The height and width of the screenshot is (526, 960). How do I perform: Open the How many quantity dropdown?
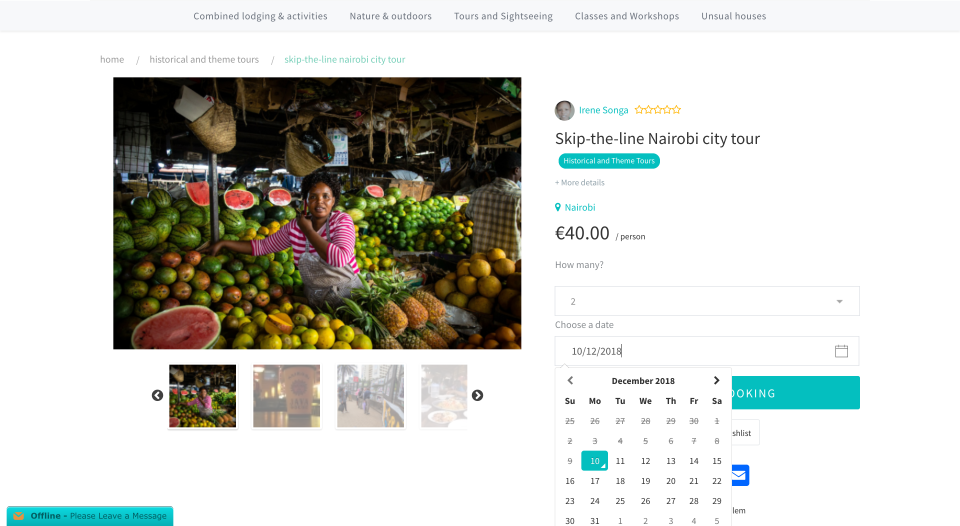707,301
